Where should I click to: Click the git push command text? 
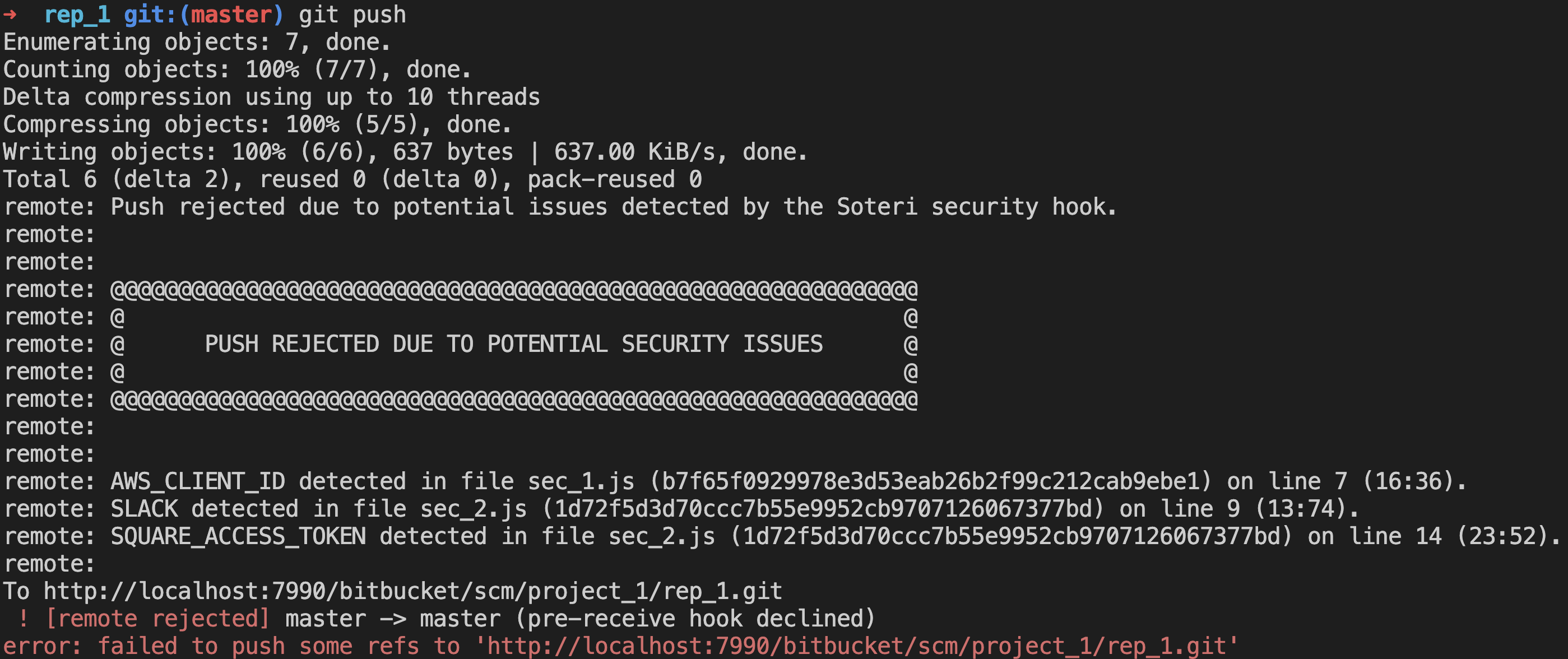pos(352,15)
